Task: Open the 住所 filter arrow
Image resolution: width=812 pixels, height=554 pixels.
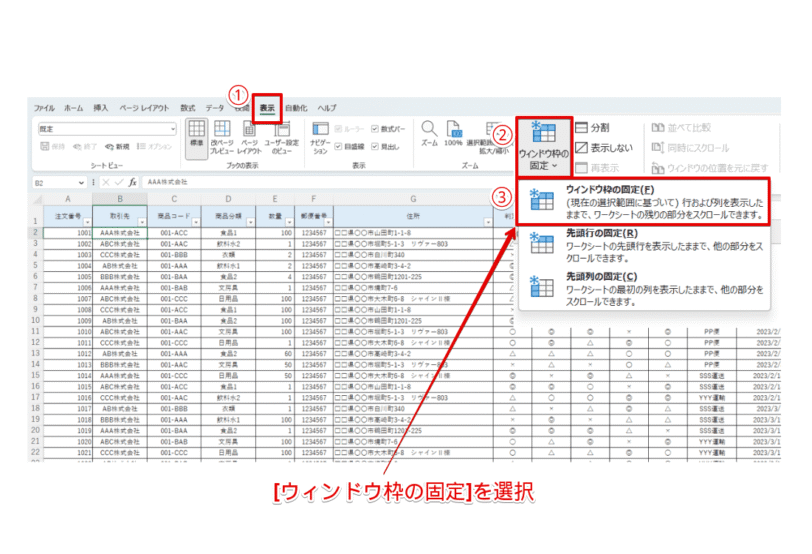Action: coord(488,222)
